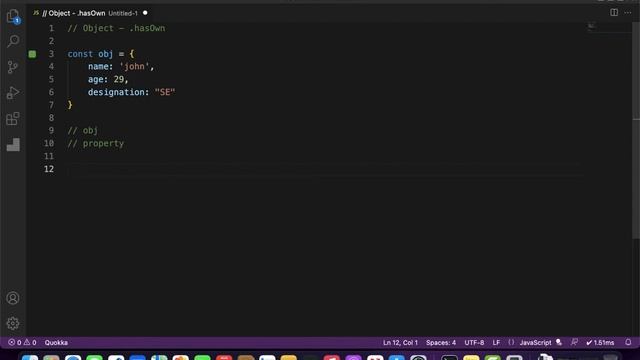
Task: Click the editor vertical scrollbar
Action: (636, 131)
